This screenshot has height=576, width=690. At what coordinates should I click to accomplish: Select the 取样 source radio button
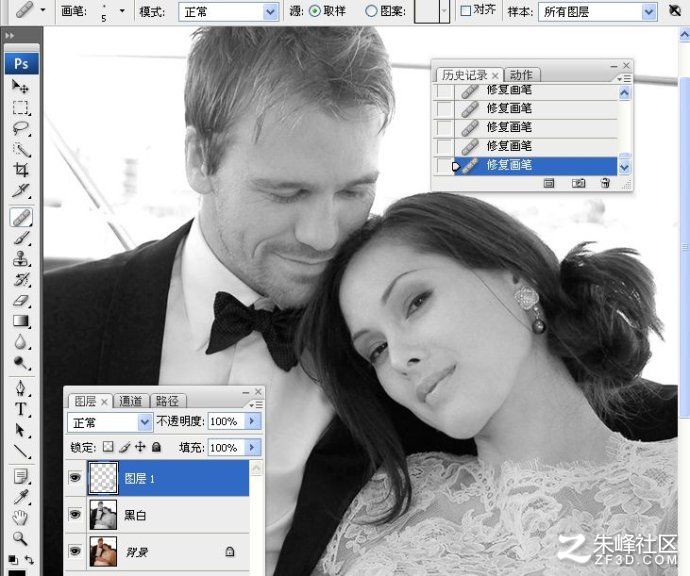click(315, 11)
